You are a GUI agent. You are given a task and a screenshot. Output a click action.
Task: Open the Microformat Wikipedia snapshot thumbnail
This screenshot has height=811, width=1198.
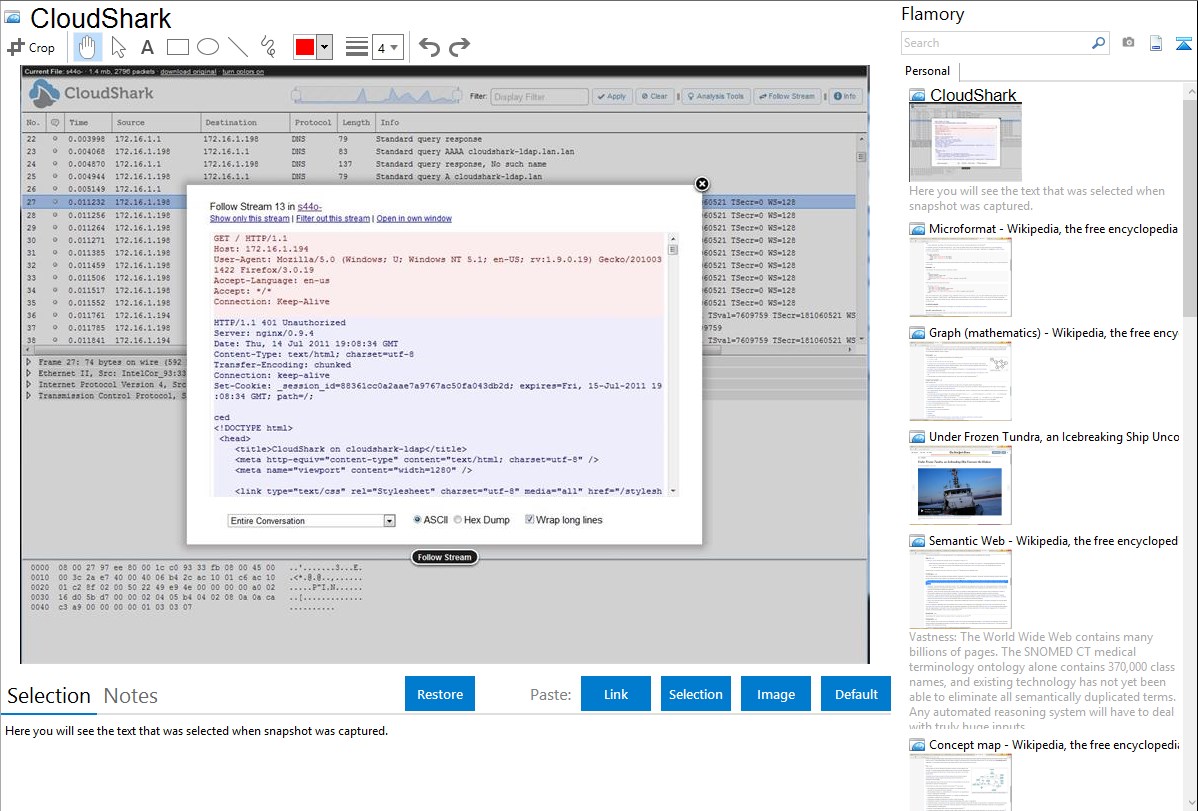coord(960,277)
